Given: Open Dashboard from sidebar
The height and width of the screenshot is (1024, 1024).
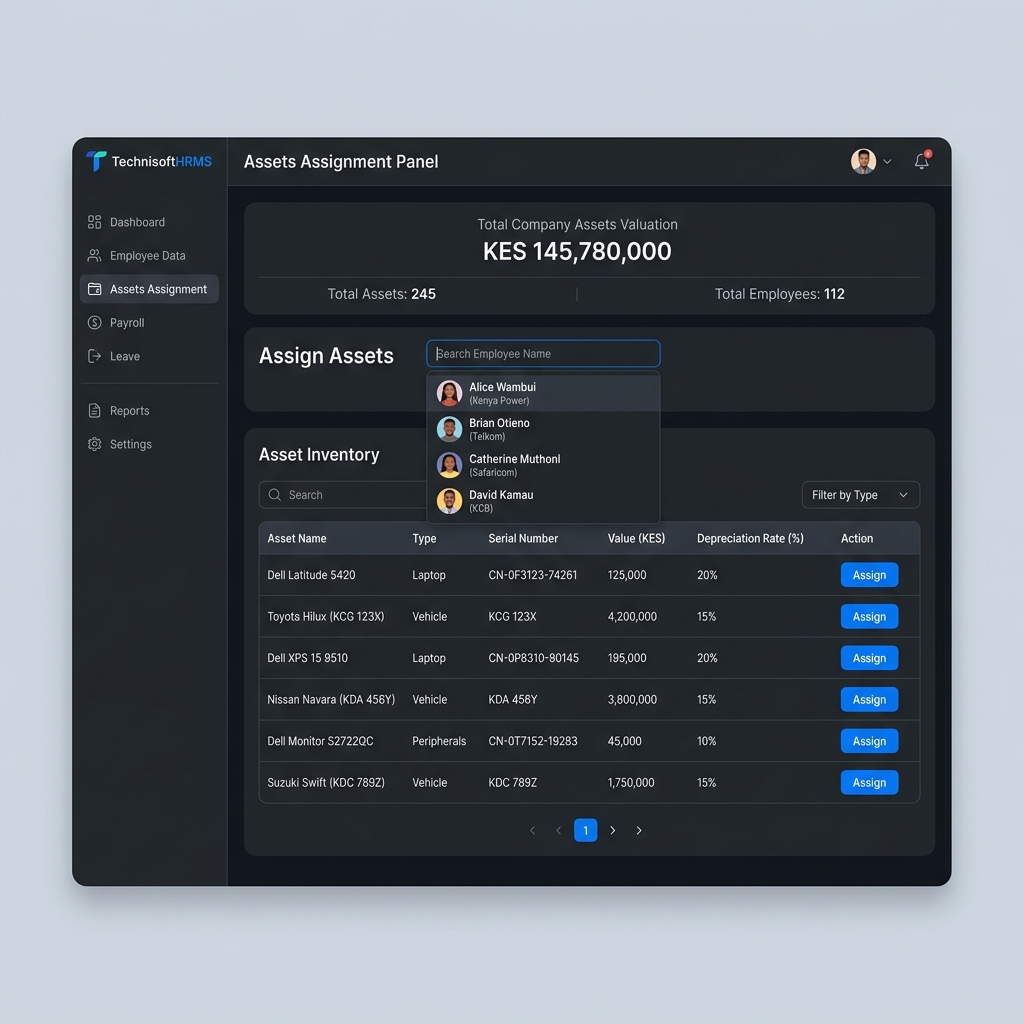Looking at the screenshot, I should pos(149,222).
